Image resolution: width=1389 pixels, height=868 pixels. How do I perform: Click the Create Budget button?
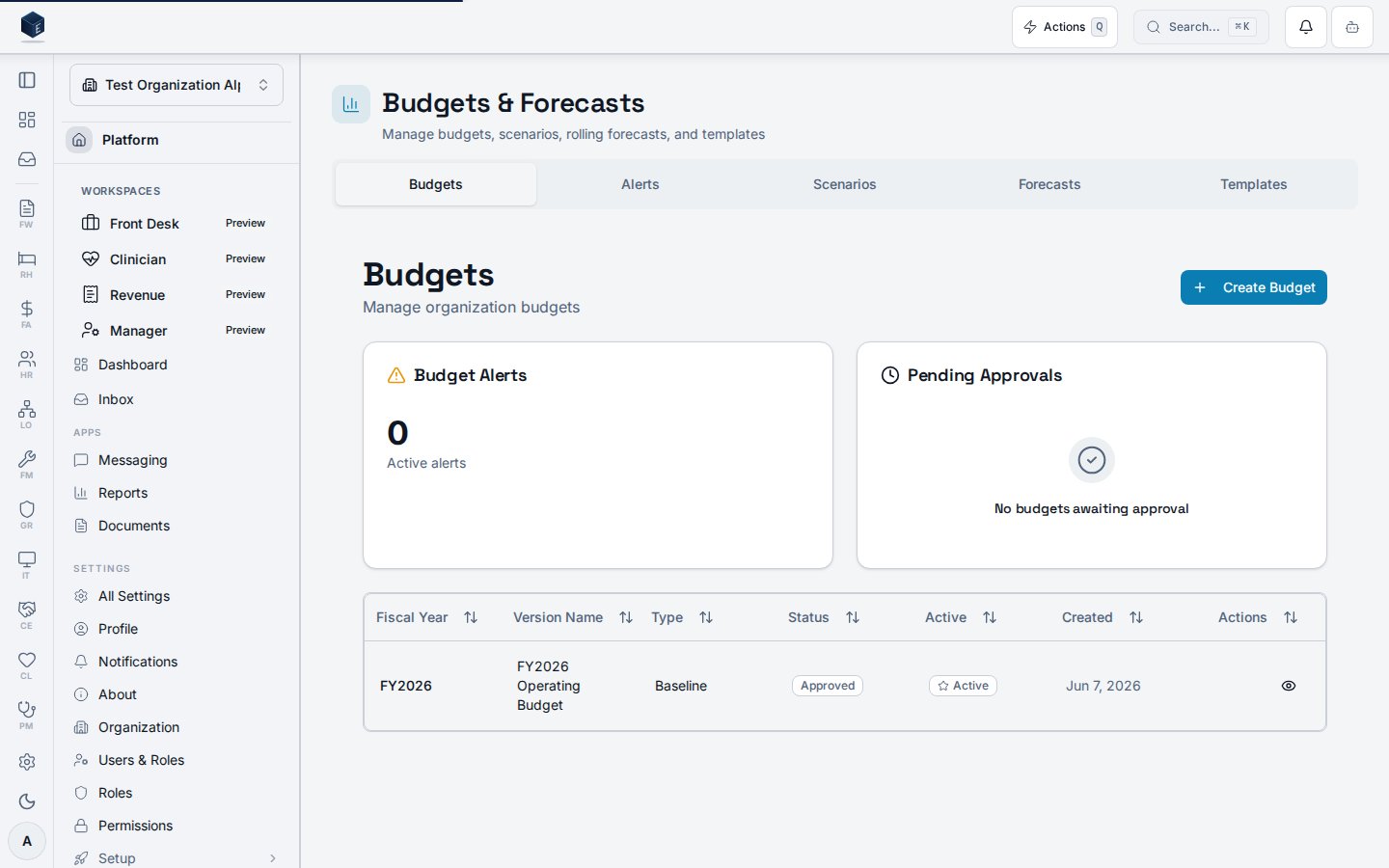pos(1254,287)
